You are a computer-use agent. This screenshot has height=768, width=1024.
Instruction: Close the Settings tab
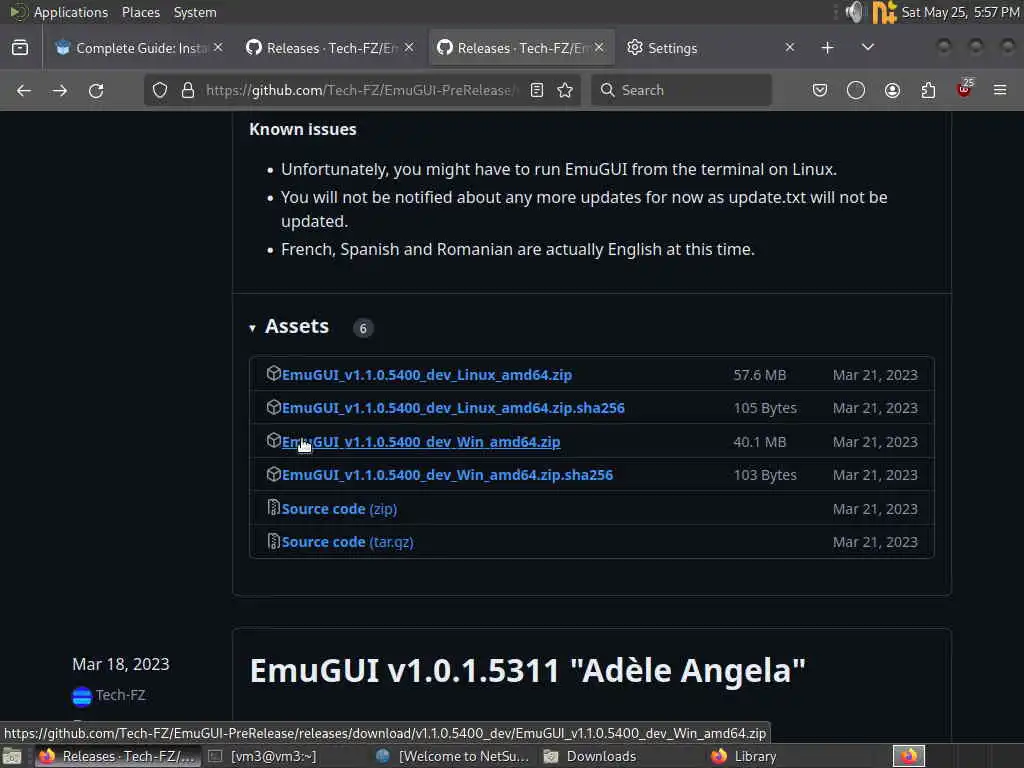tap(790, 48)
